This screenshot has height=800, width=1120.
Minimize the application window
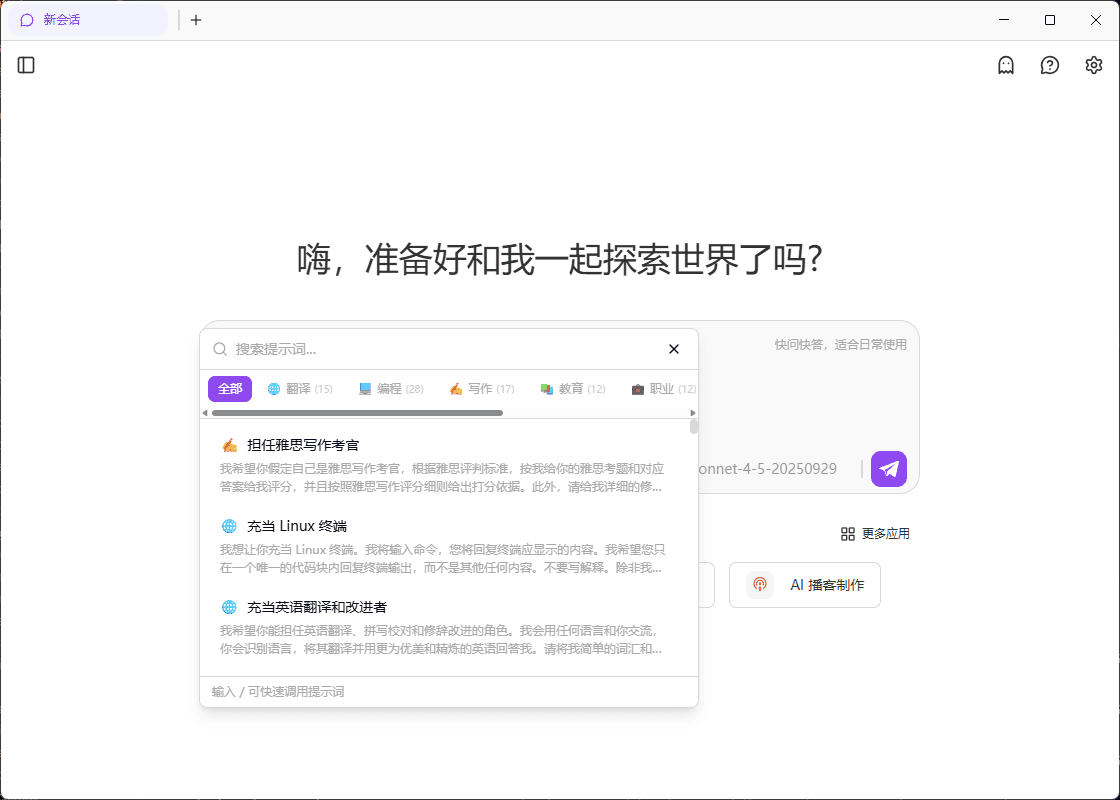[x=1004, y=20]
